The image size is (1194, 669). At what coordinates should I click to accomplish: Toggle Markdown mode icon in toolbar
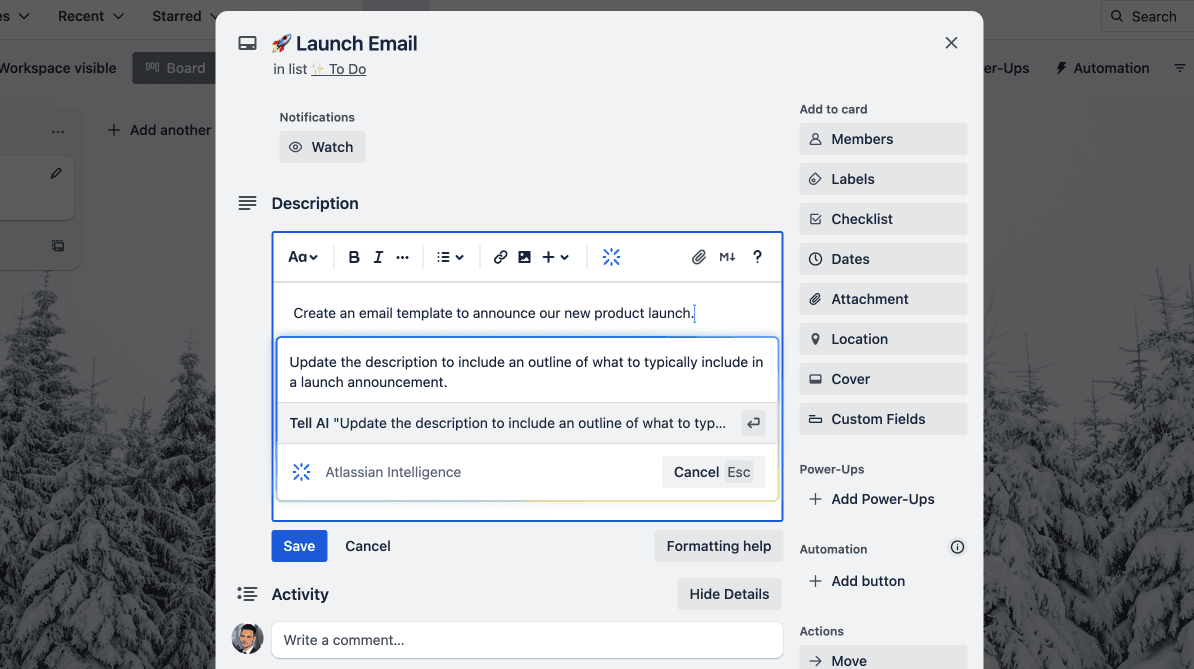coord(727,257)
